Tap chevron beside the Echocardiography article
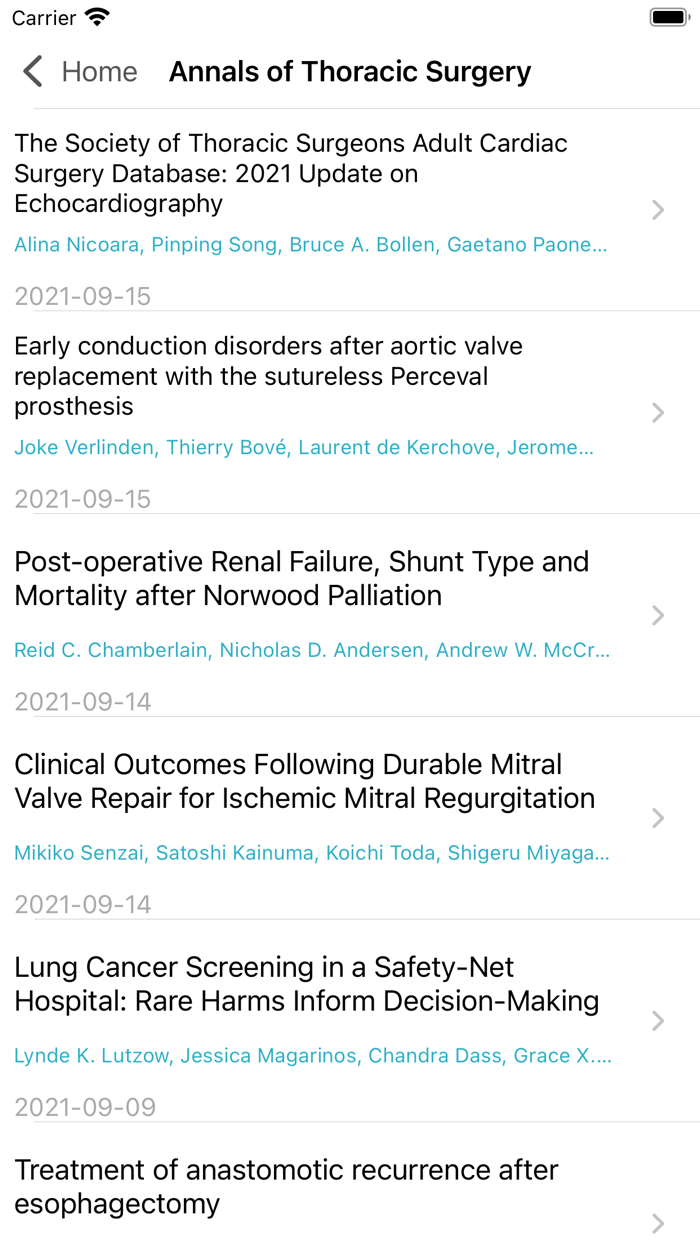The width and height of the screenshot is (700, 1244). tap(658, 210)
